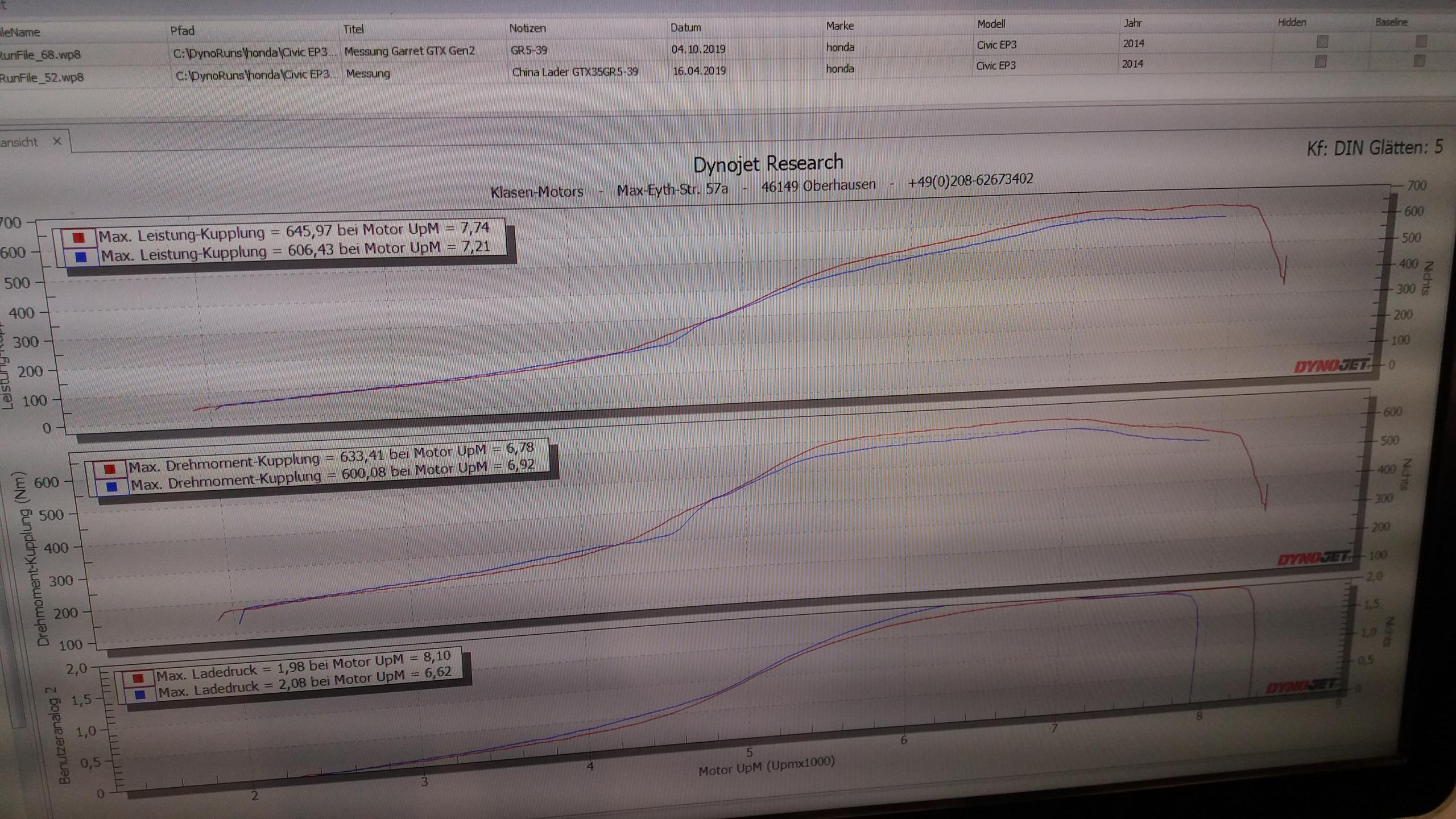Viewport: 1456px width, 819px height.
Task: Click the Klasen-Motors address header line
Action: [x=762, y=185]
